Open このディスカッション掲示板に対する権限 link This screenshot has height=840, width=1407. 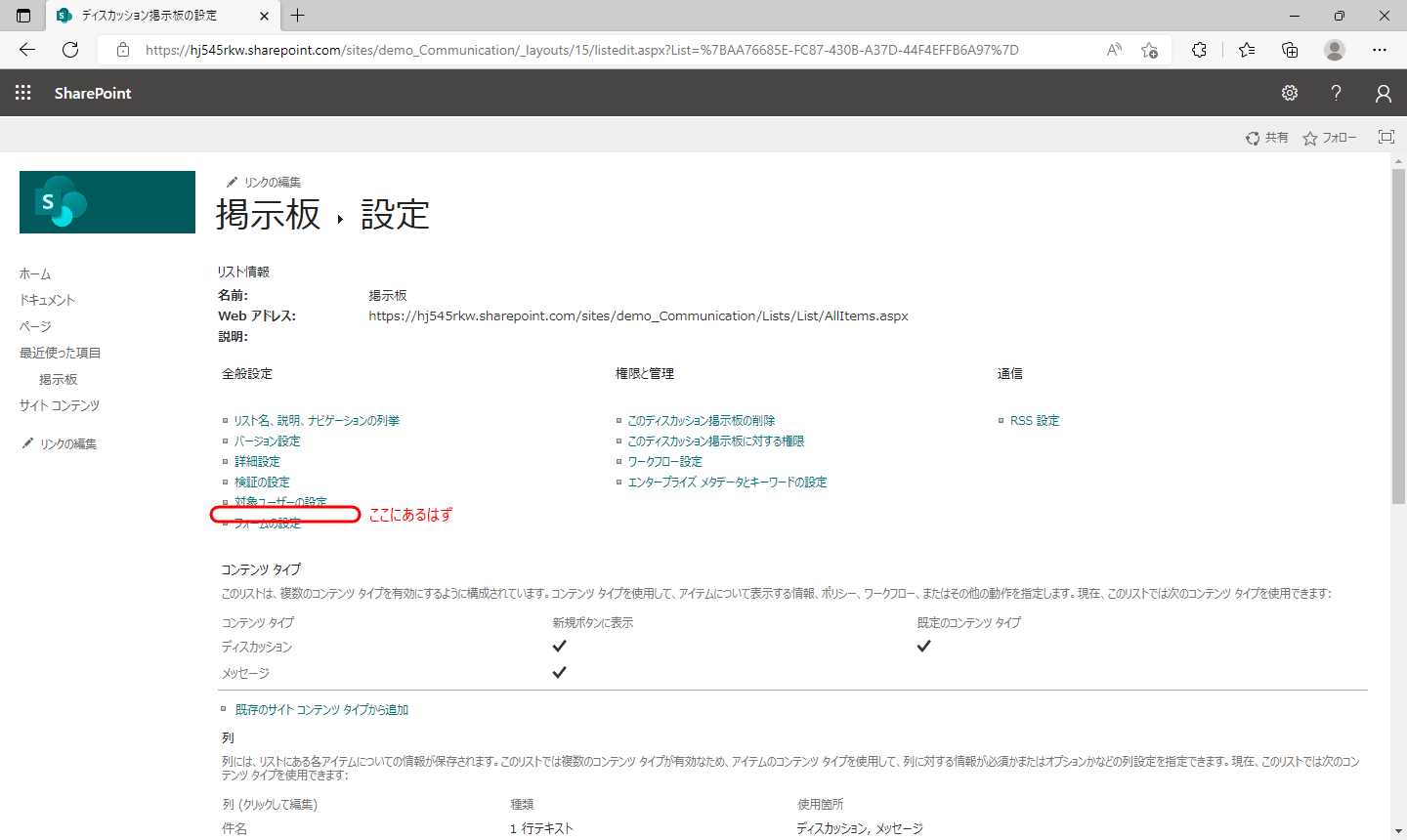715,441
